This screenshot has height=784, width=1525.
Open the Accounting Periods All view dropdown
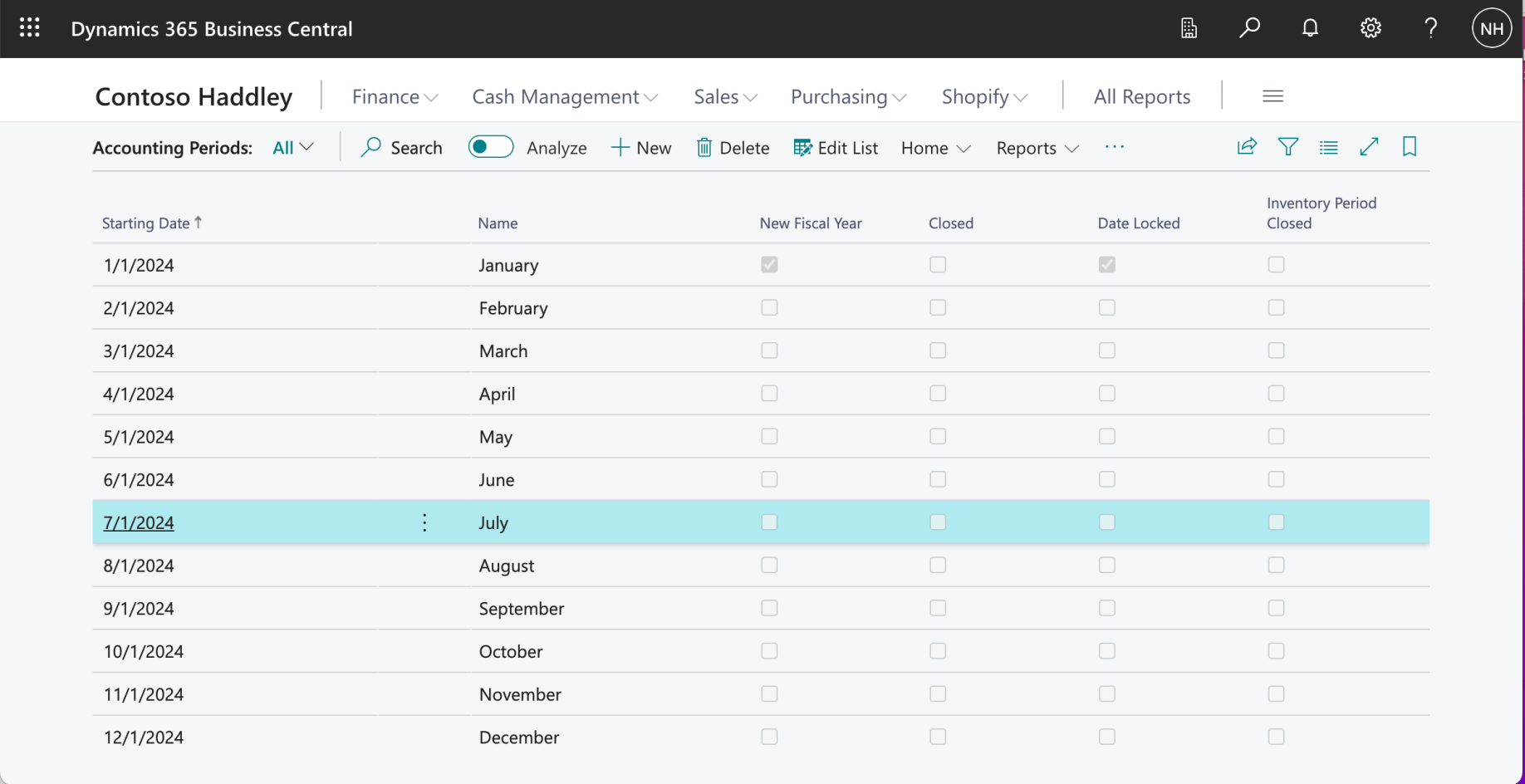(292, 148)
